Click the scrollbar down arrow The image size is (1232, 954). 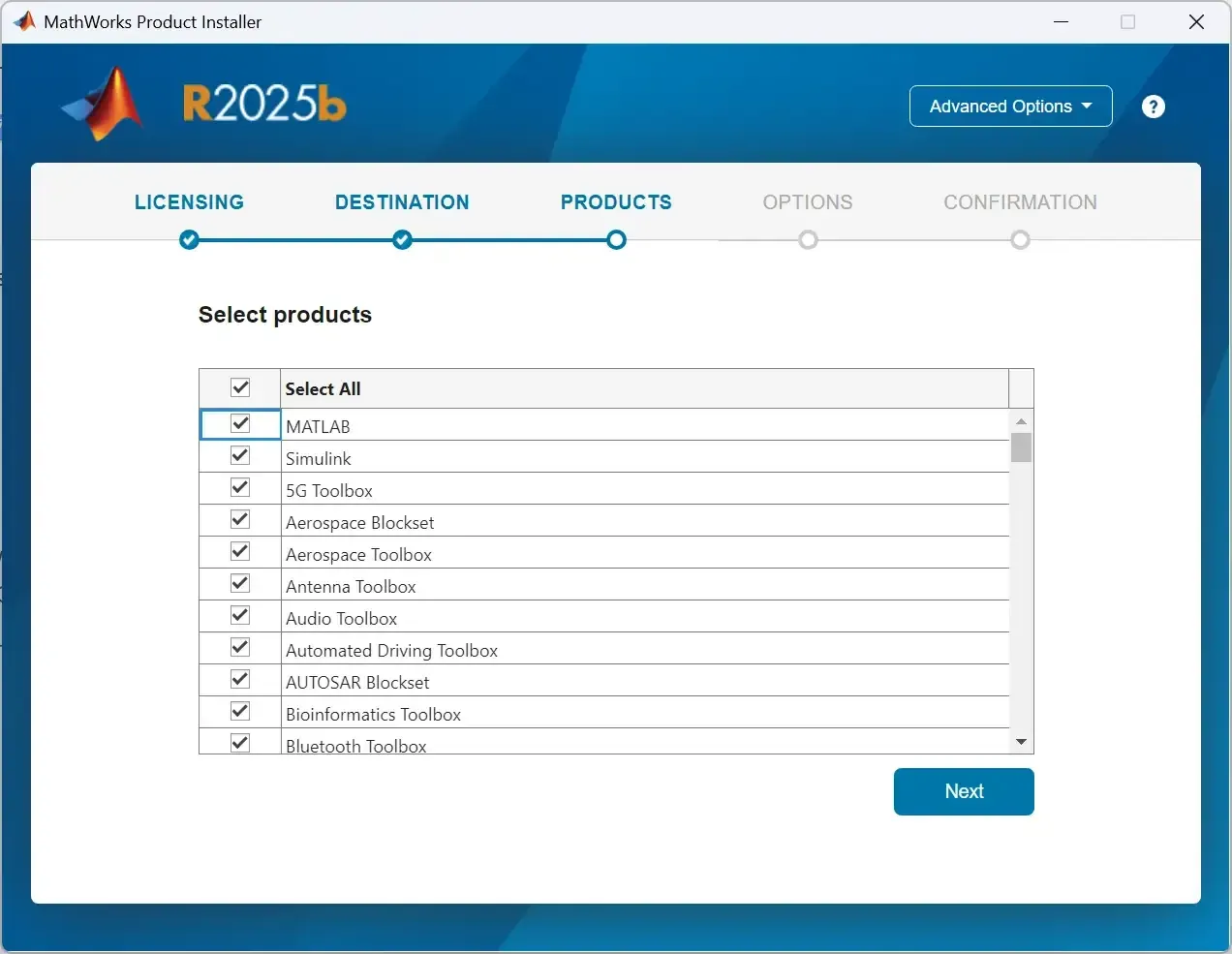click(1021, 742)
